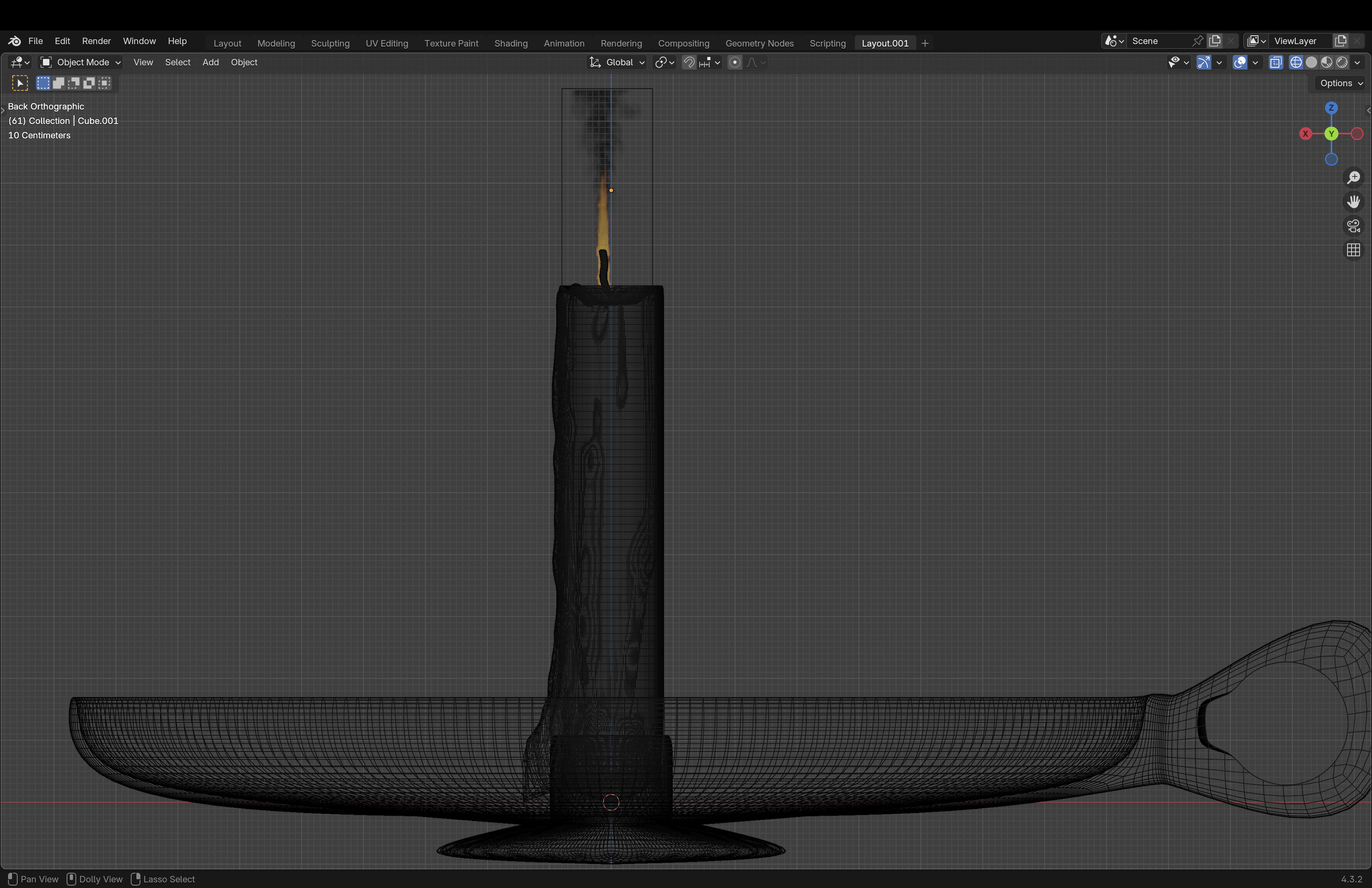Click the zoom magnifier viewport icon
The width and height of the screenshot is (1372, 888).
click(x=1353, y=178)
